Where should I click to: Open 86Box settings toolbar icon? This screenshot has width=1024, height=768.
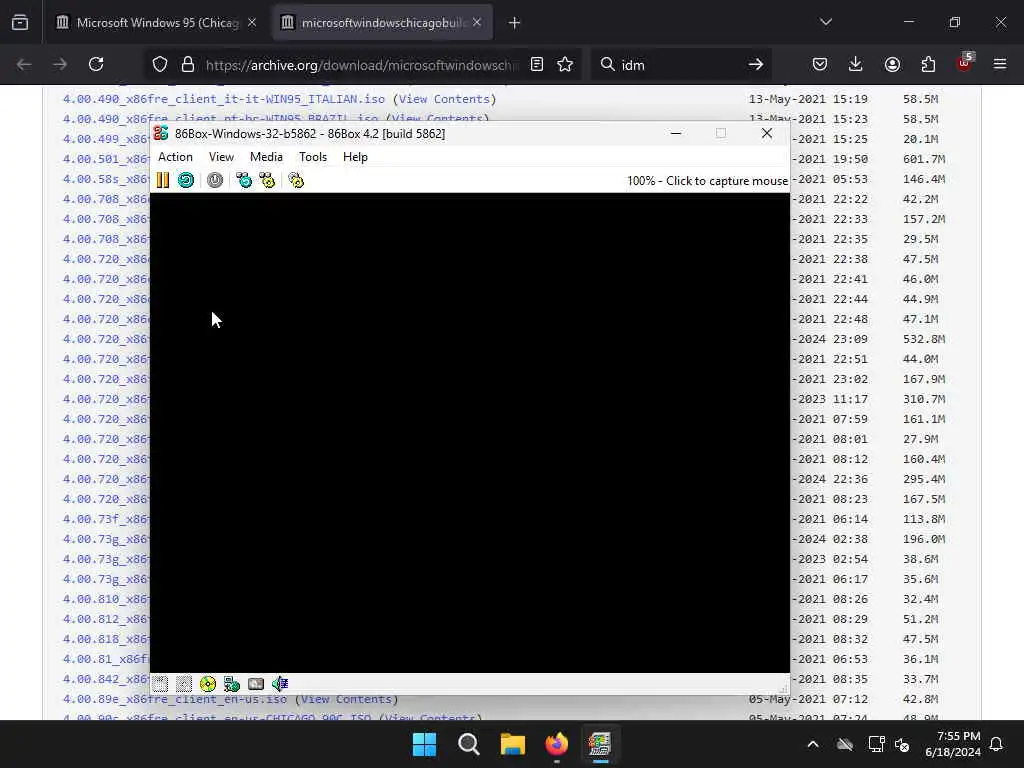(x=296, y=180)
